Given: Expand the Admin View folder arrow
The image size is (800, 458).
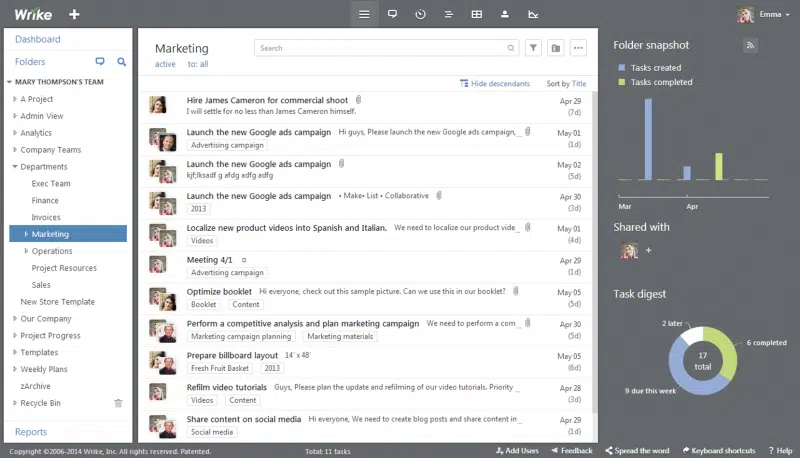Looking at the screenshot, I should tap(15, 116).
